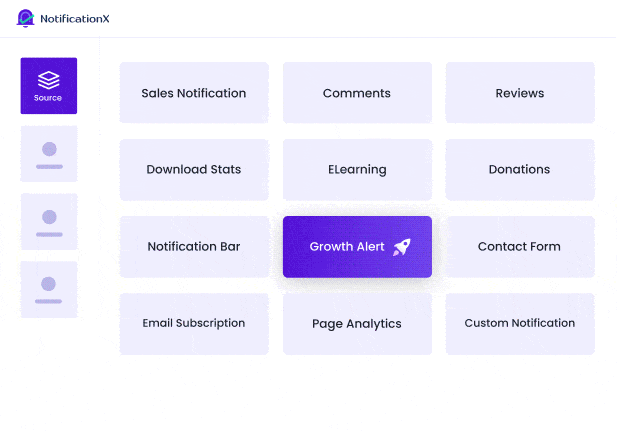Choose the ELearning source
This screenshot has width=617, height=431.
[x=357, y=170]
